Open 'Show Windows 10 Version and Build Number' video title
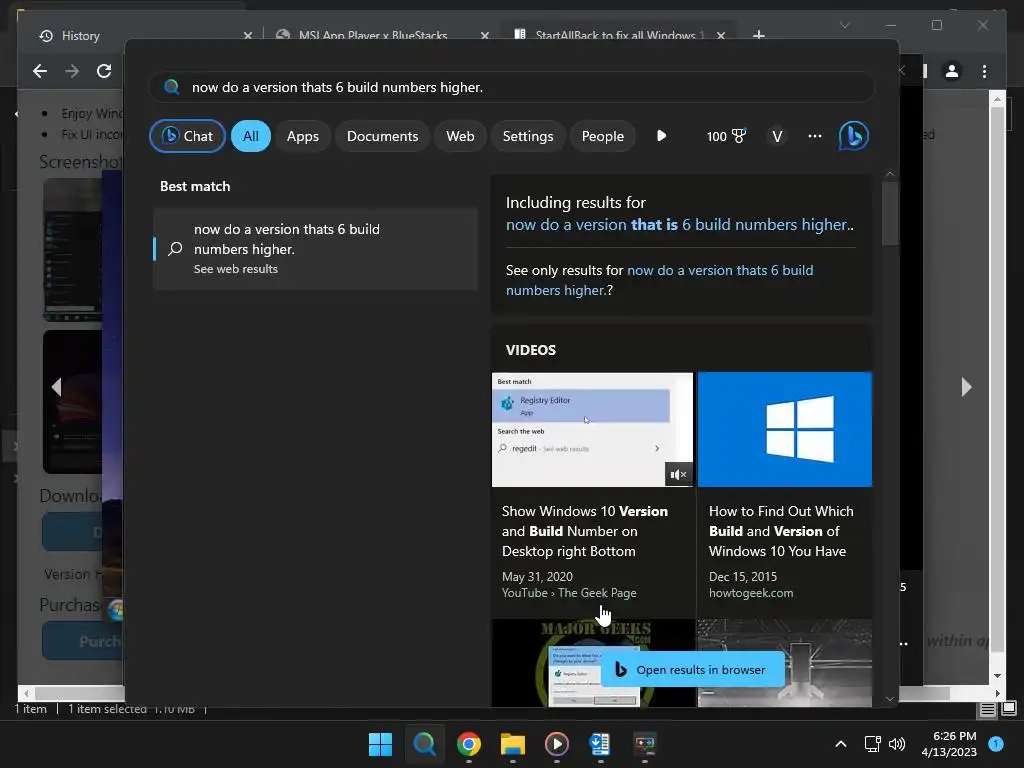1024x768 pixels. pos(584,531)
